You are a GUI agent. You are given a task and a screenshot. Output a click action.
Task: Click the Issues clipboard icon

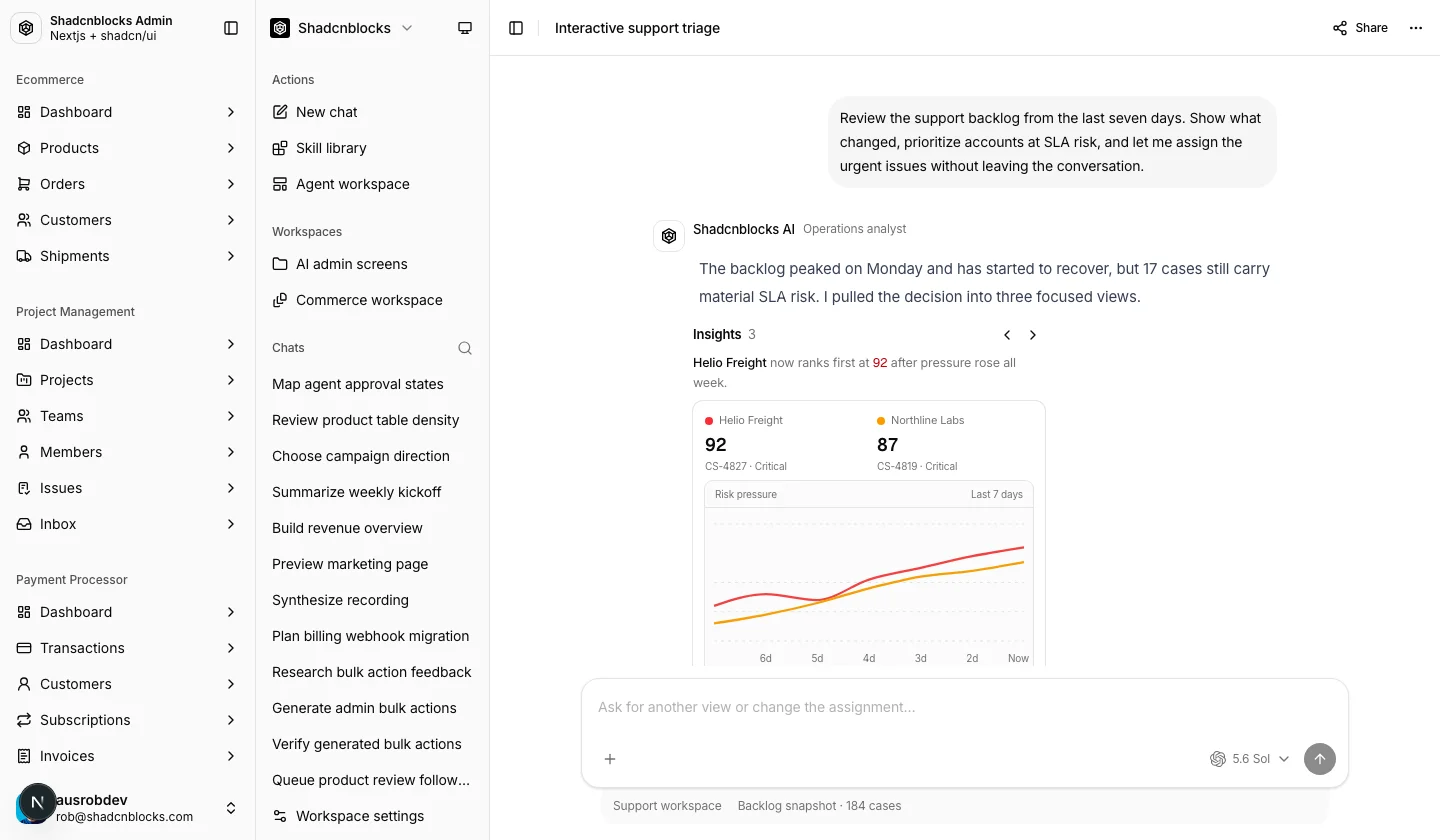click(24, 488)
